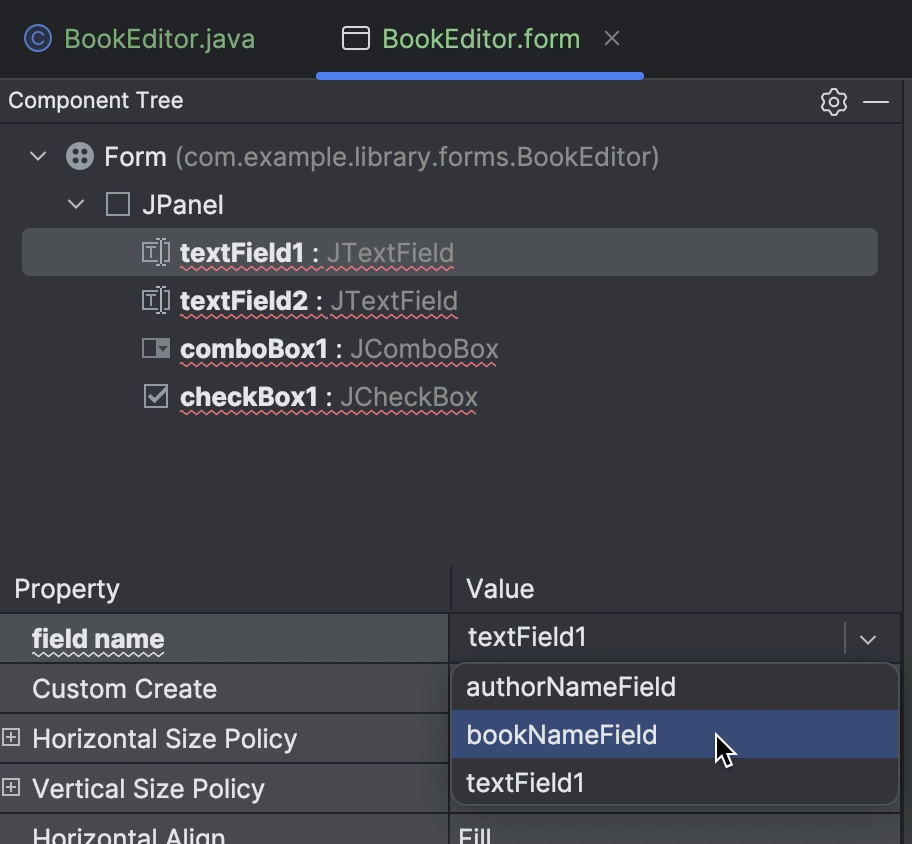The image size is (912, 844).
Task: Click the JPanel icon in Component Tree
Action: tap(117, 203)
